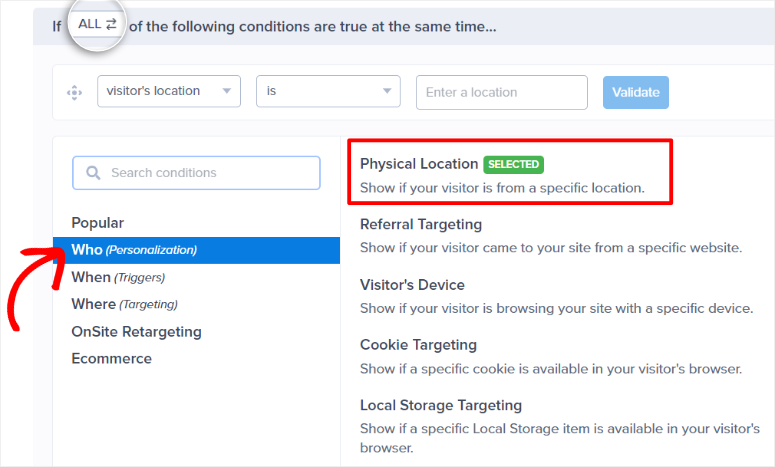Focus the Enter a location field

click(502, 92)
